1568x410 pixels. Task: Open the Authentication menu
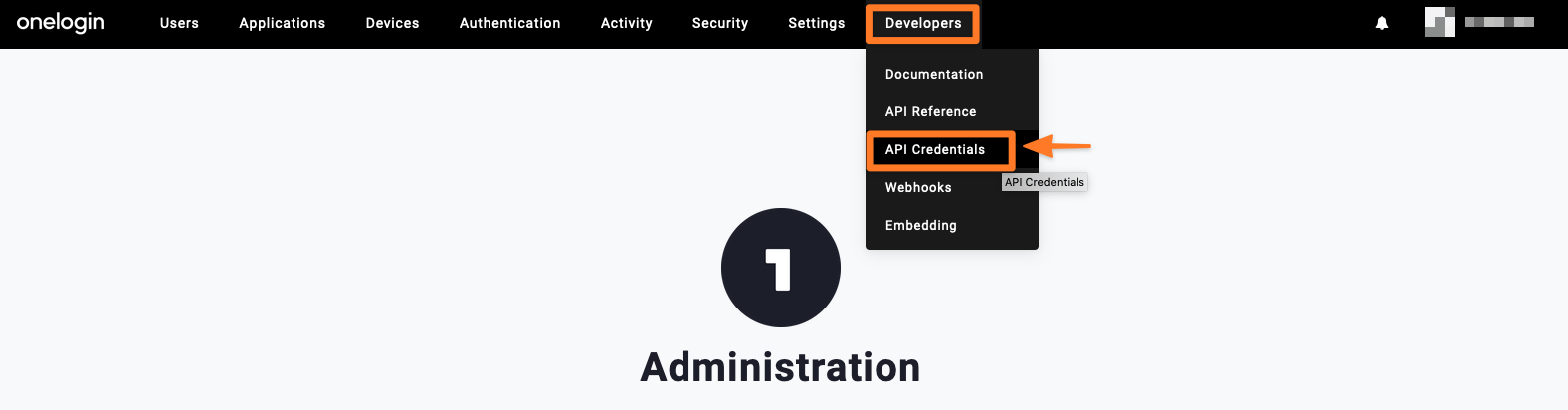[x=510, y=23]
